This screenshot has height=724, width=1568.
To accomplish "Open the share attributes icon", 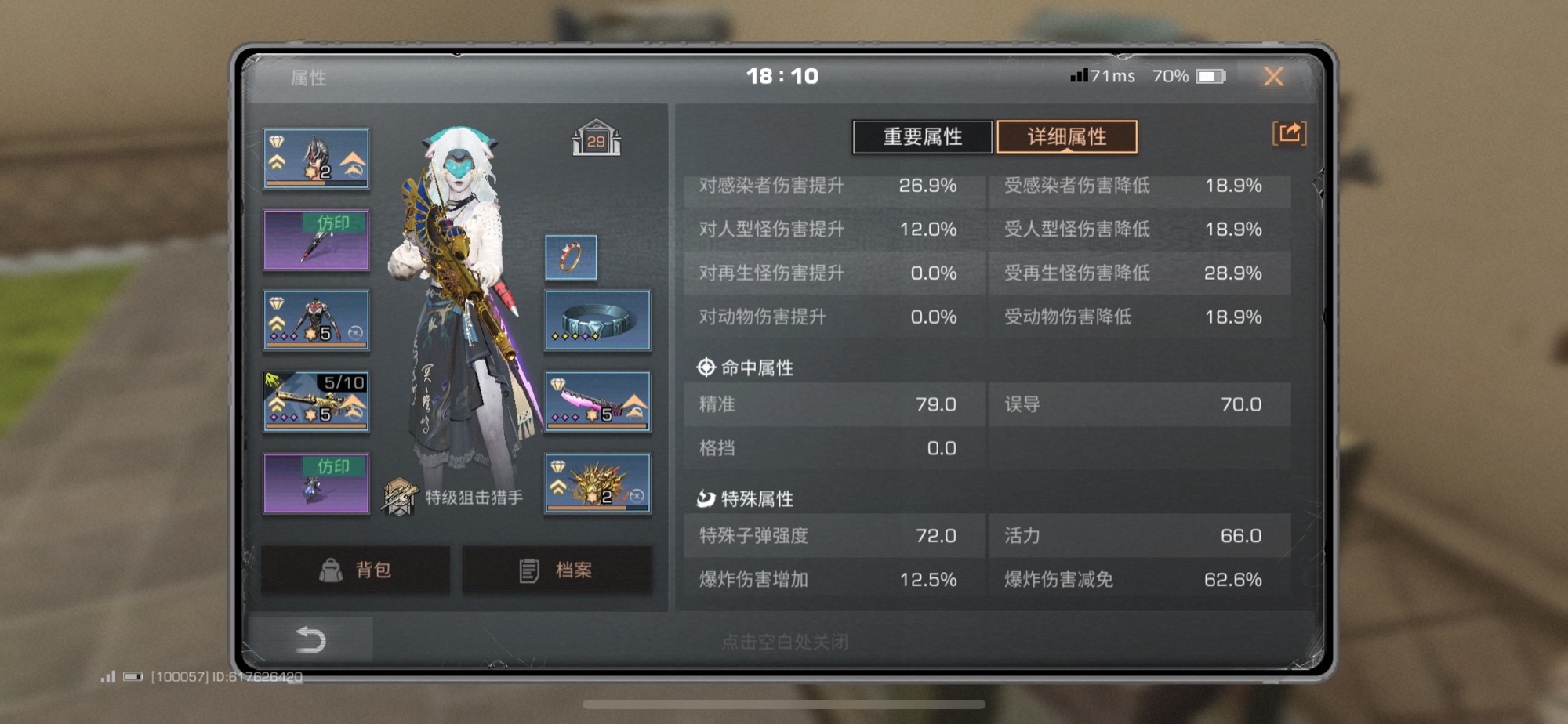I will 1289,133.
